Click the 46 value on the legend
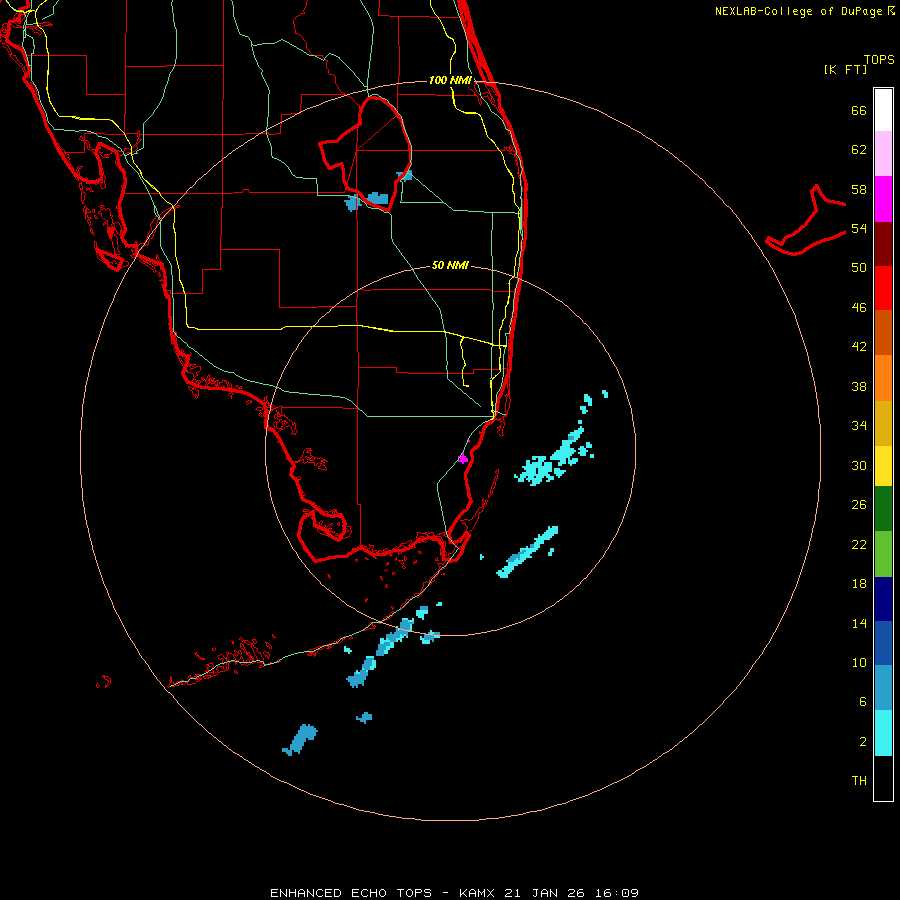Viewport: 900px width, 900px height. point(859,308)
